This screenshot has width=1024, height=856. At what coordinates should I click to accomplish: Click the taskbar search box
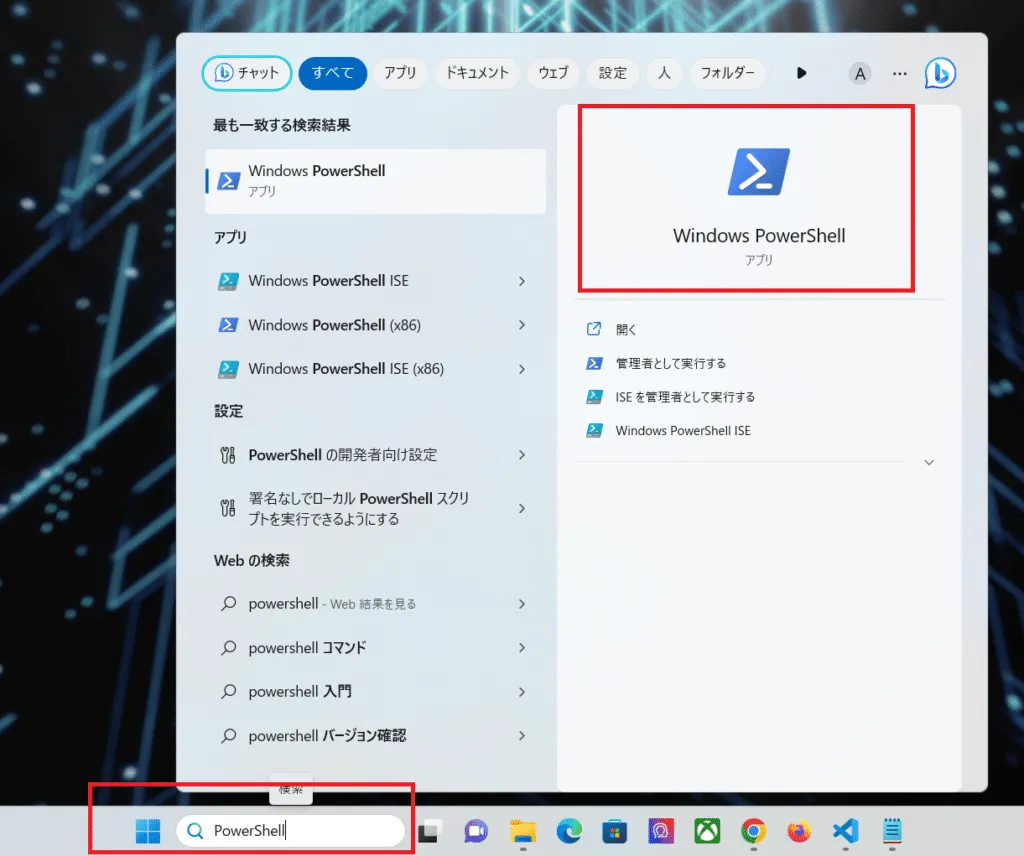click(291, 831)
